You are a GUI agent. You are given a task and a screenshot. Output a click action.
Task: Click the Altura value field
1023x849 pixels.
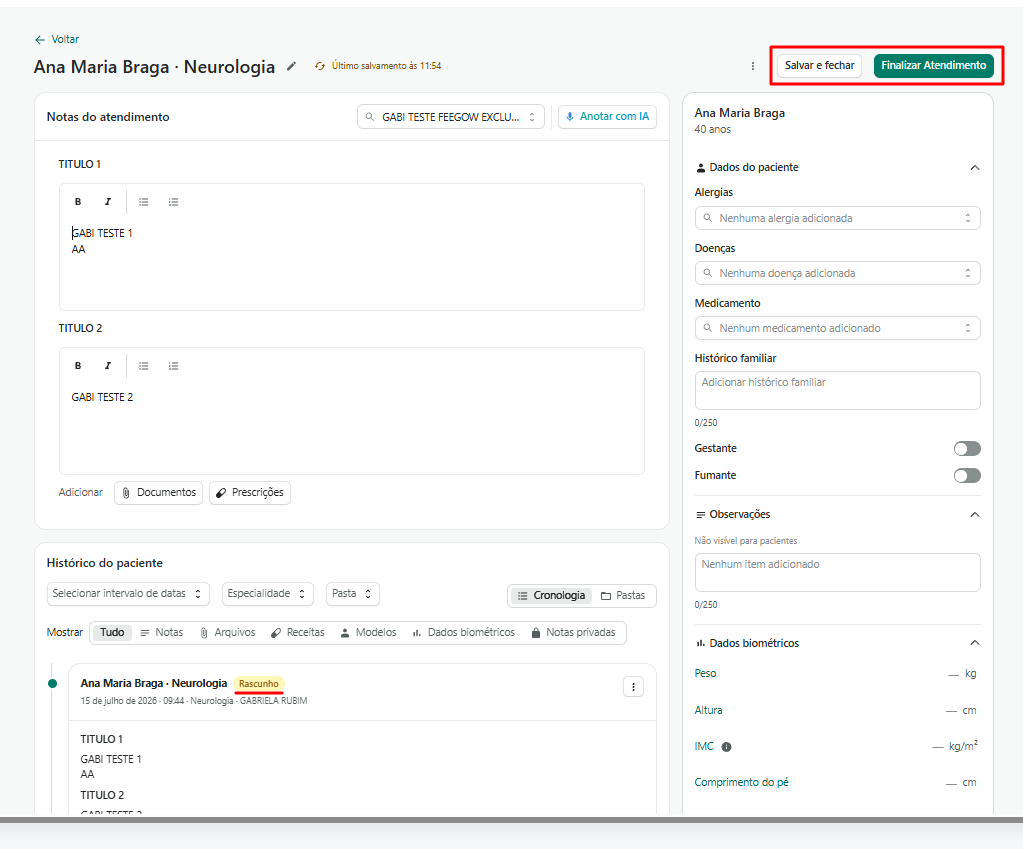click(x=962, y=710)
